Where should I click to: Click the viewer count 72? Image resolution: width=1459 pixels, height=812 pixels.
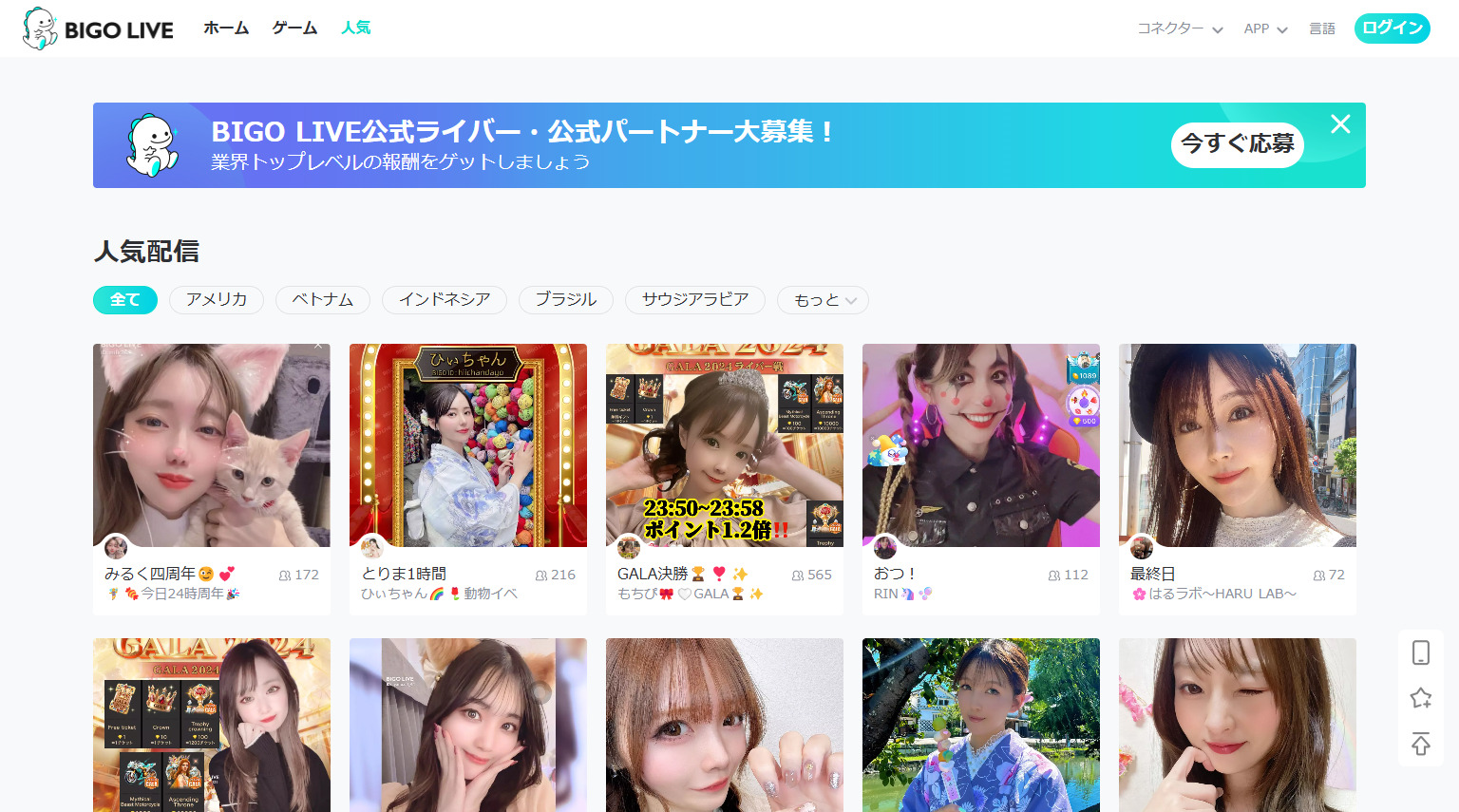pyautogui.click(x=1329, y=575)
